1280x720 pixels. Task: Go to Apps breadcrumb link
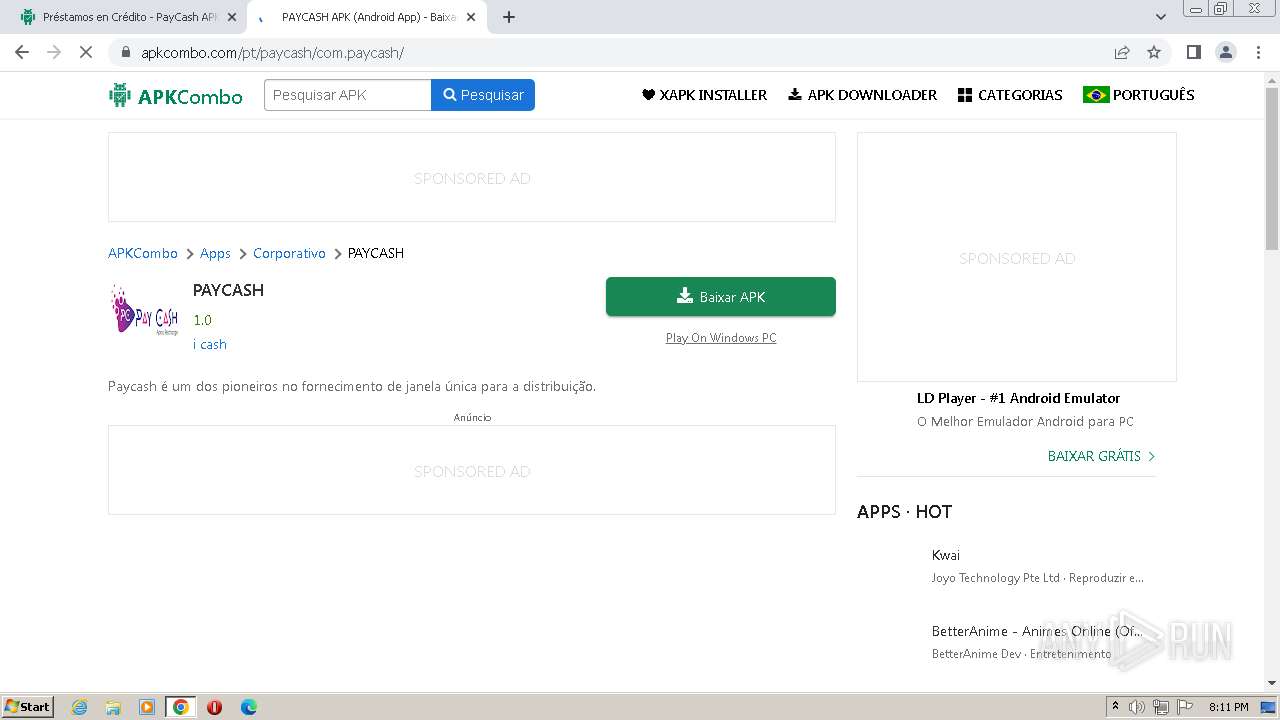tap(215, 253)
